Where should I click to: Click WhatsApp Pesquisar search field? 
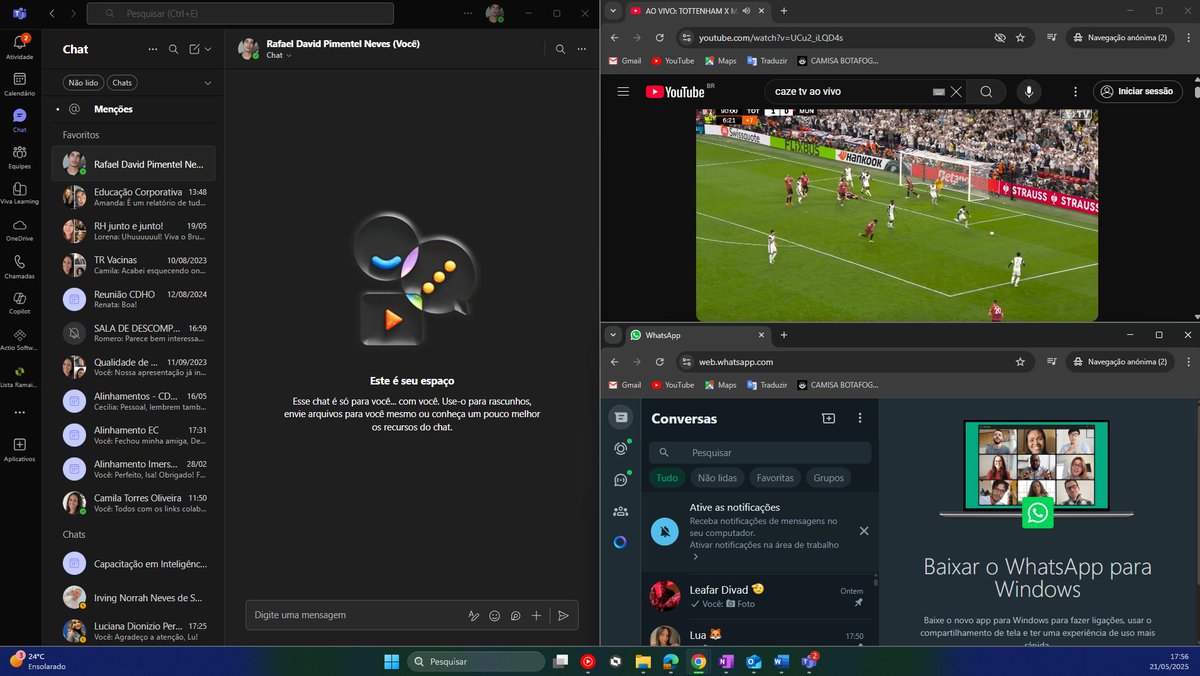pos(760,452)
